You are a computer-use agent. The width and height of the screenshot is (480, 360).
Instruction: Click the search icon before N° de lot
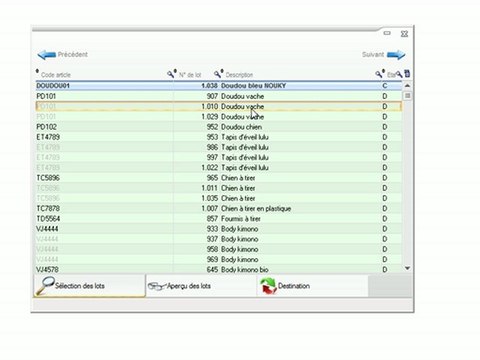click(x=172, y=74)
